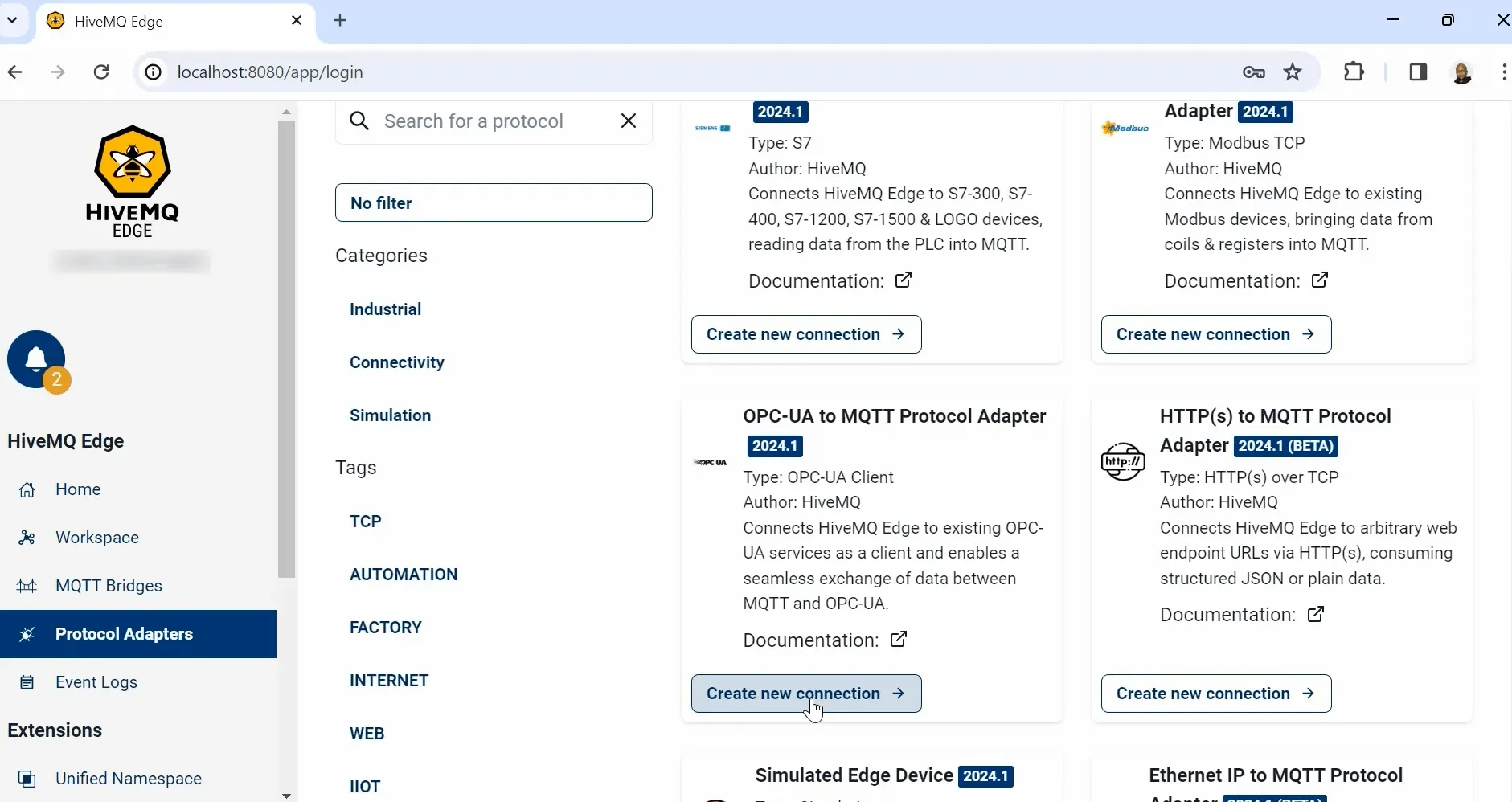Image resolution: width=1512 pixels, height=802 pixels.
Task: Click the Home icon in sidebar
Action: pos(27,489)
